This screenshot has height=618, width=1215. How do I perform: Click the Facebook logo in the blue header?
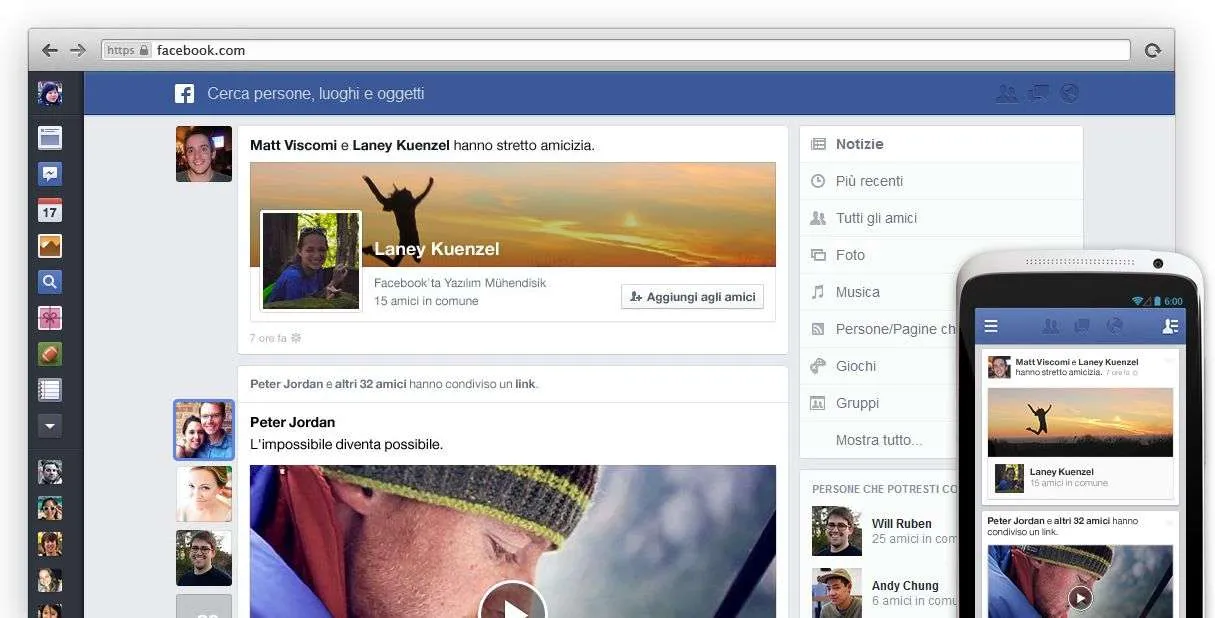point(184,93)
